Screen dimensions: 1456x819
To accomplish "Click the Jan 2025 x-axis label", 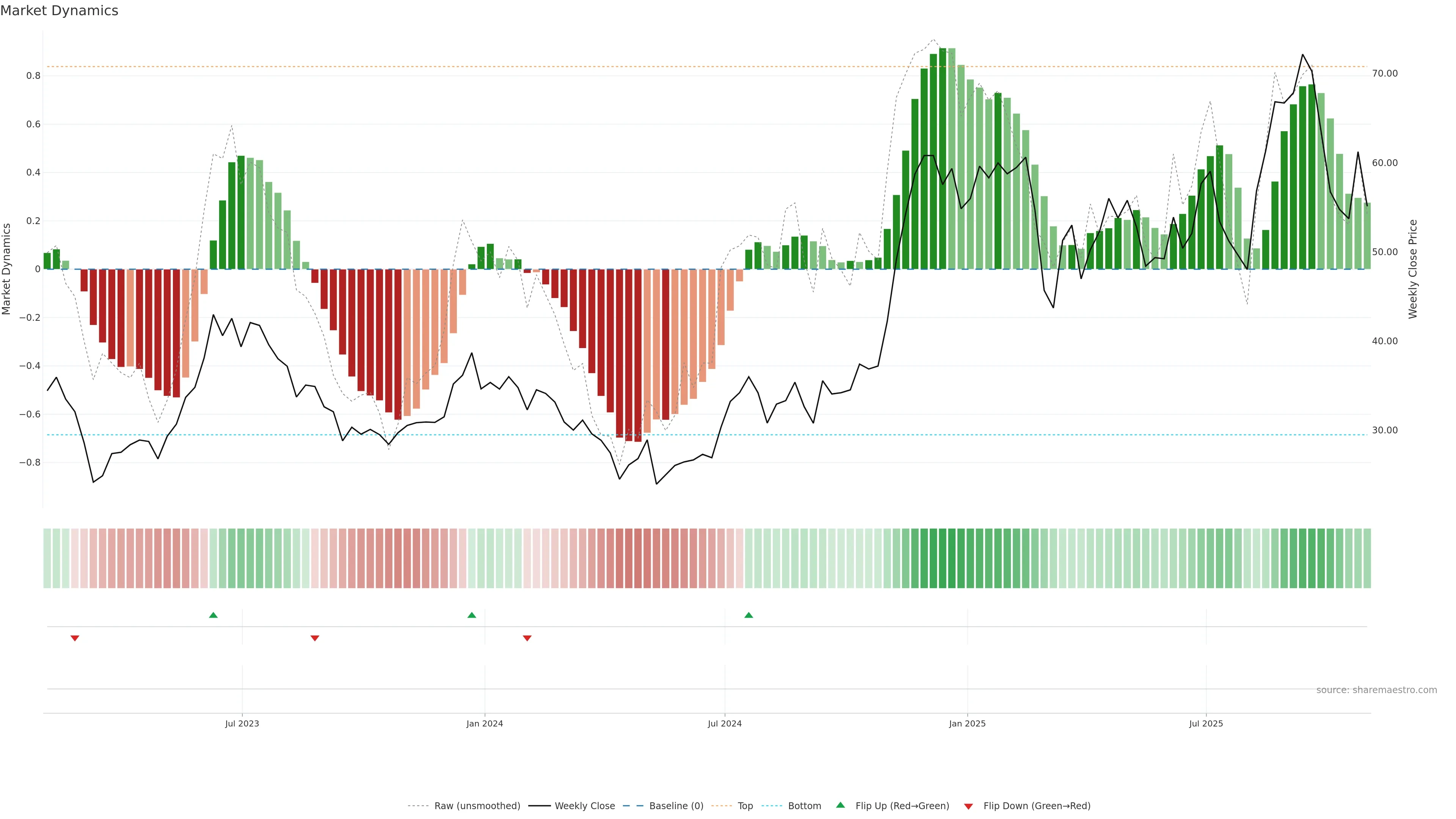I will pyautogui.click(x=967, y=723).
